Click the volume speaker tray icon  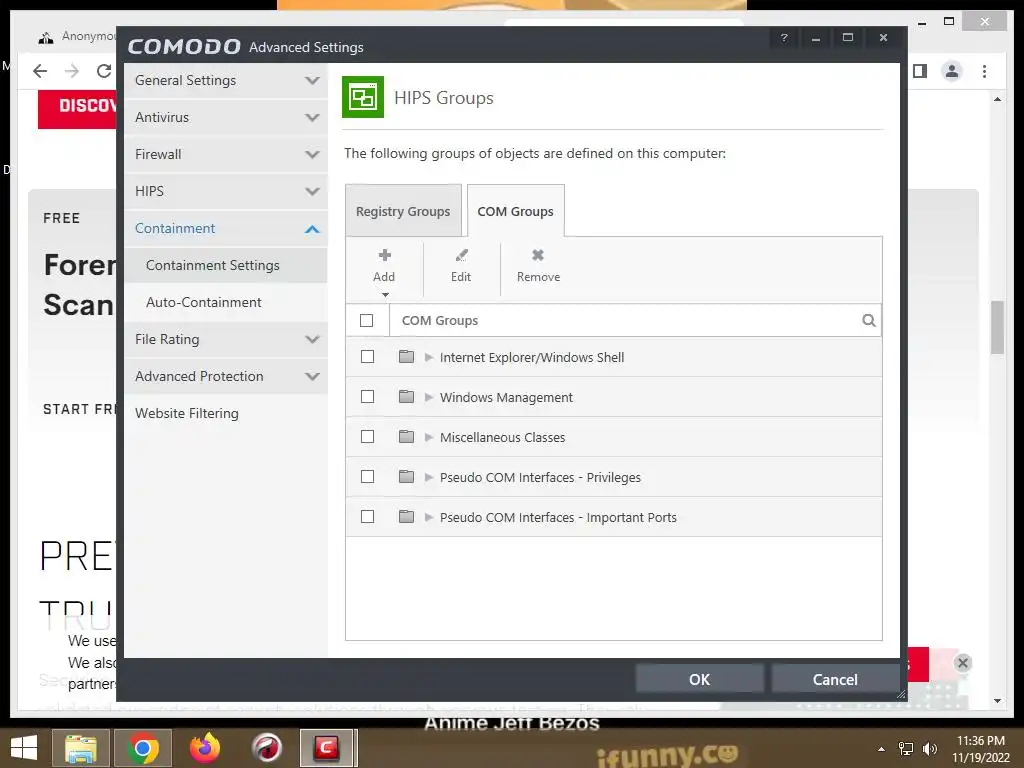929,748
